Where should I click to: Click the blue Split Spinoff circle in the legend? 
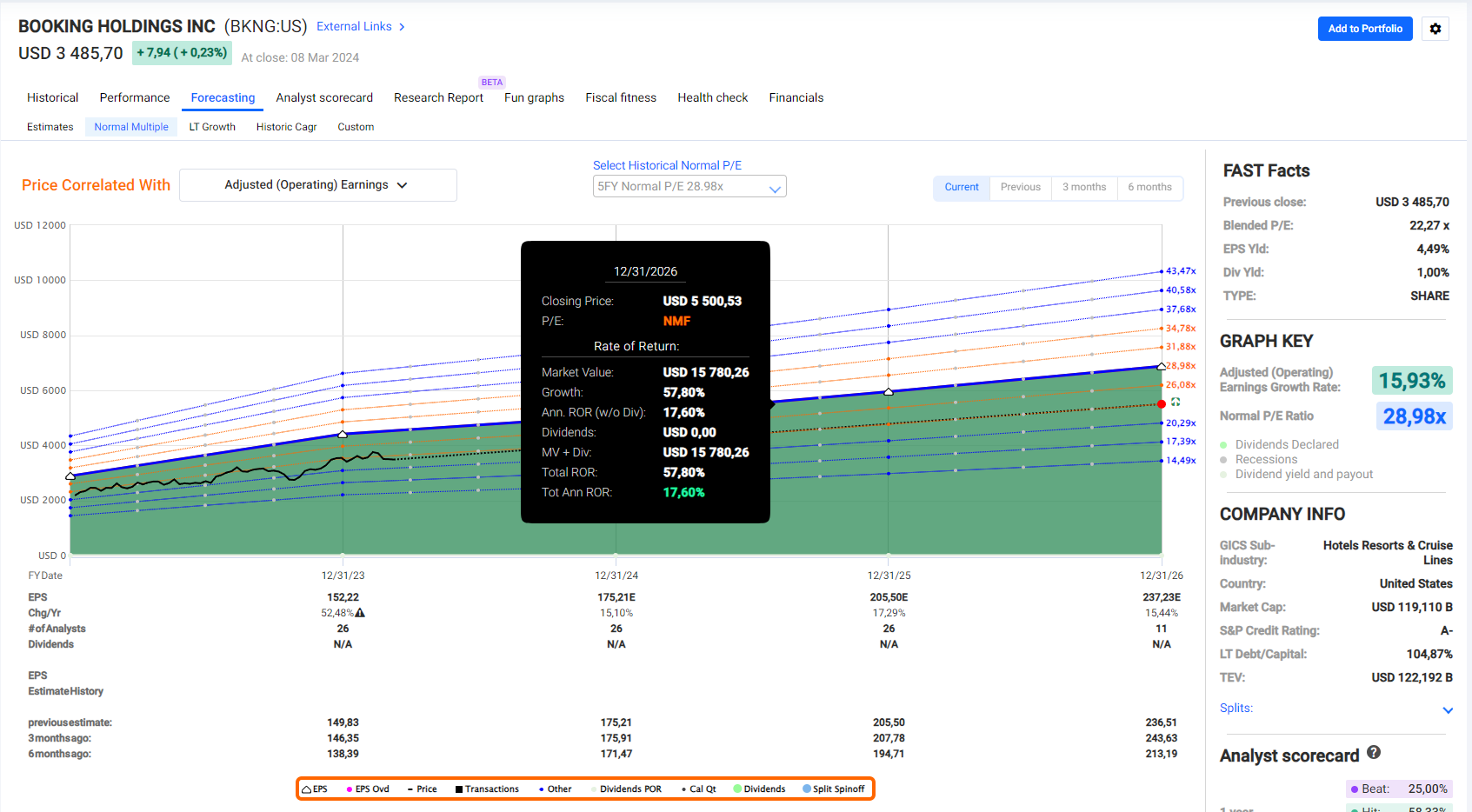pyautogui.click(x=807, y=789)
